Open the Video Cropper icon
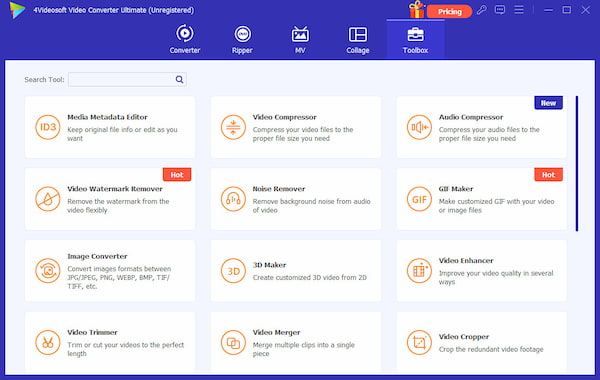This screenshot has height=380, width=600. tap(419, 342)
